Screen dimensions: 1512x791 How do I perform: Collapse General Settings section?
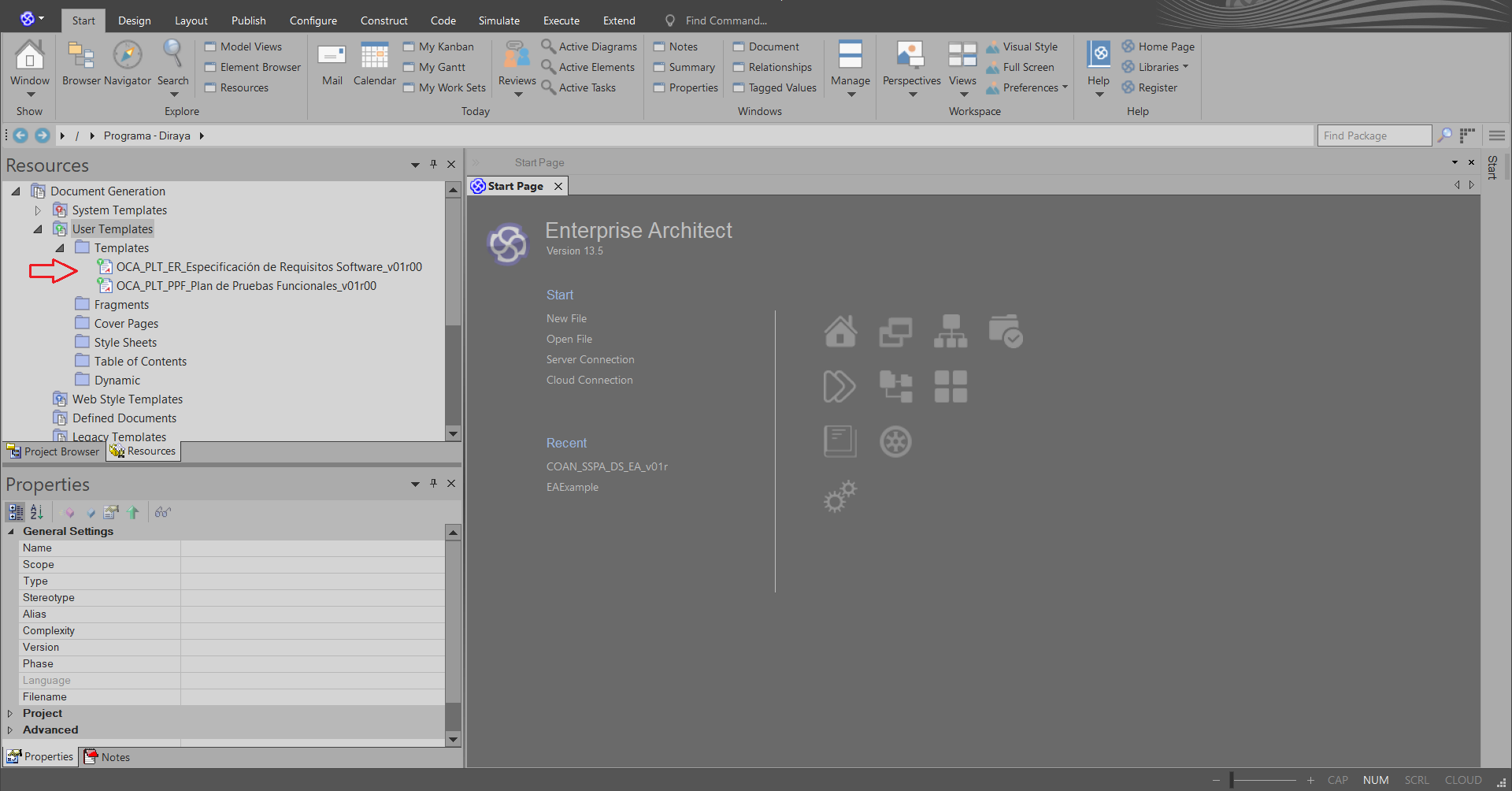(x=11, y=531)
